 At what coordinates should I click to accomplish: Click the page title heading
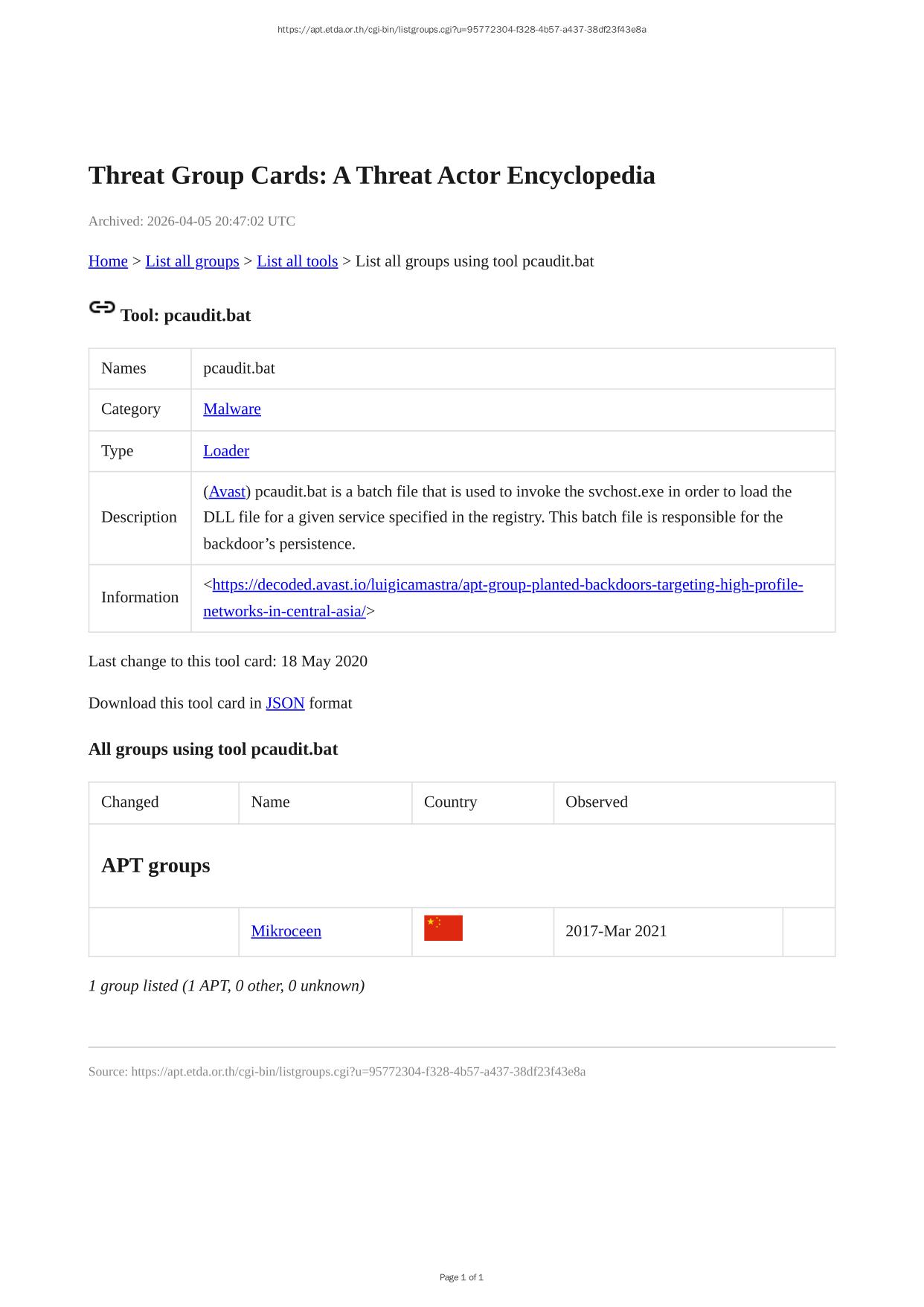tap(372, 176)
